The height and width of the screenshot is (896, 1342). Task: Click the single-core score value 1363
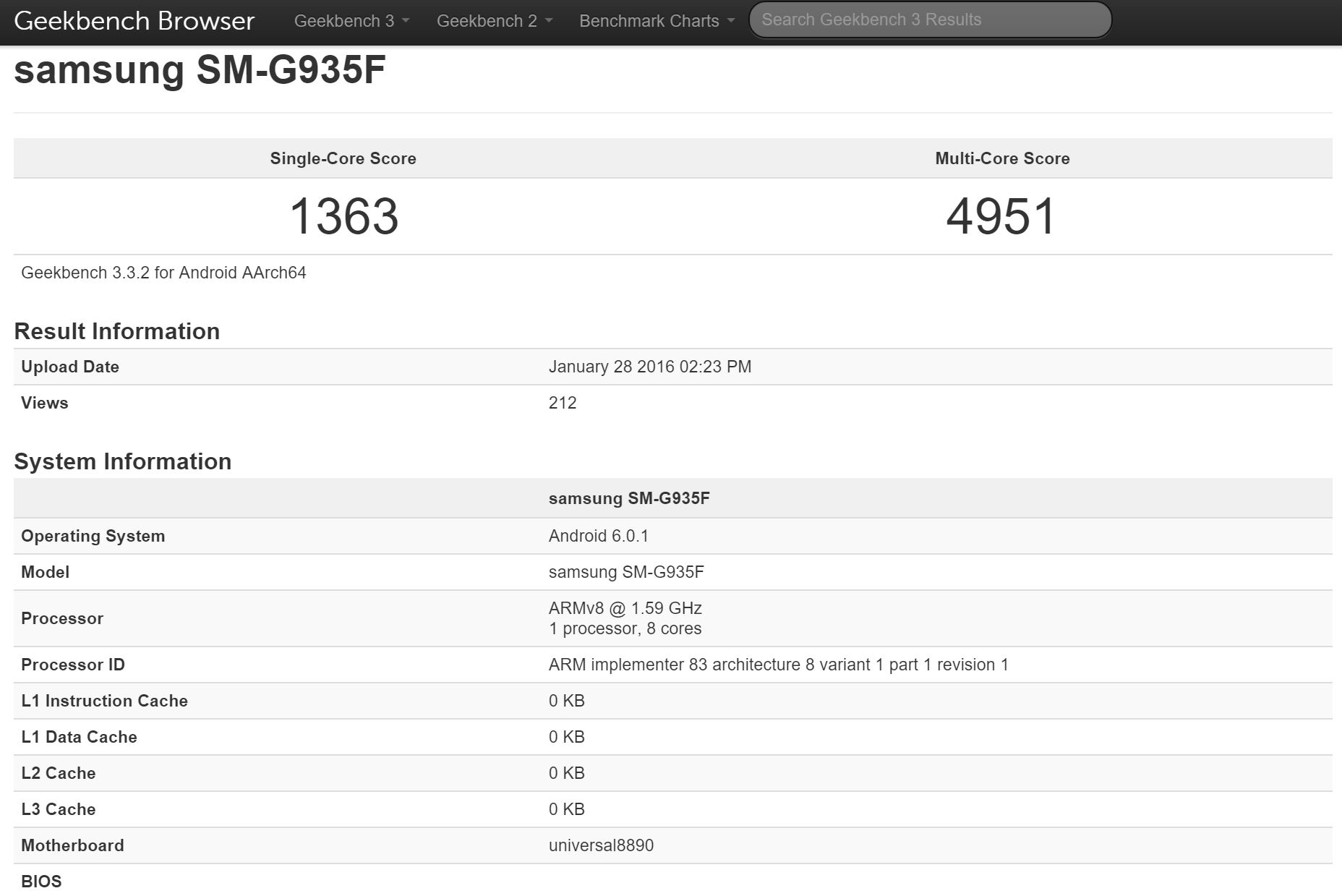[x=343, y=216]
